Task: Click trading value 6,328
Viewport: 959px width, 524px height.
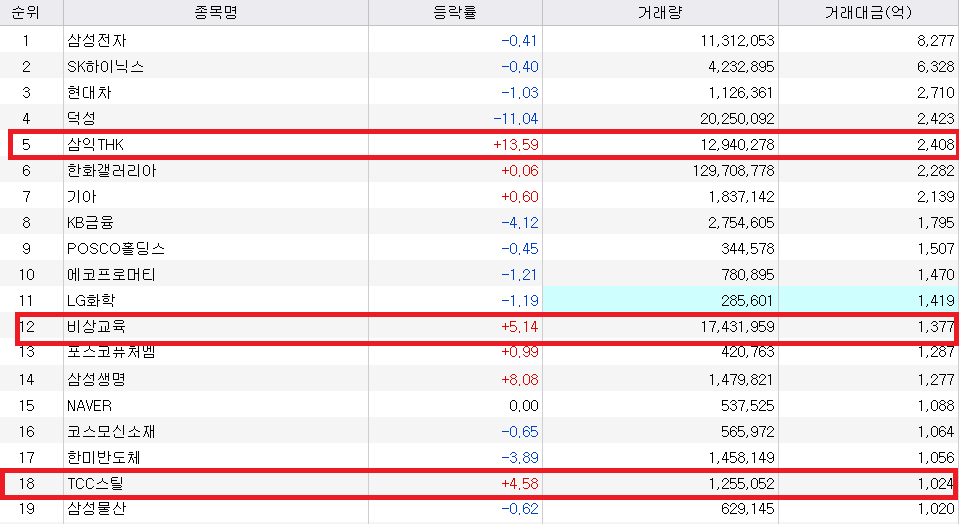Action: [x=936, y=67]
